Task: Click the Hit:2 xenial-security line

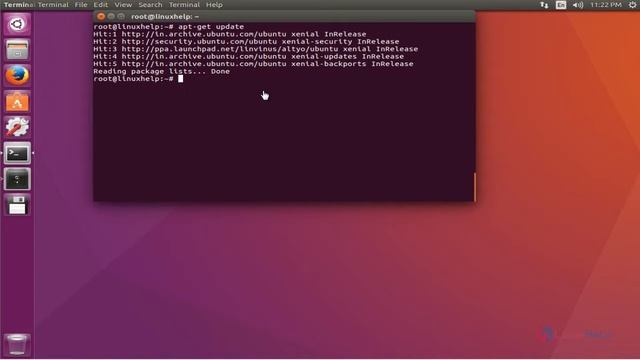Action: tap(246, 42)
